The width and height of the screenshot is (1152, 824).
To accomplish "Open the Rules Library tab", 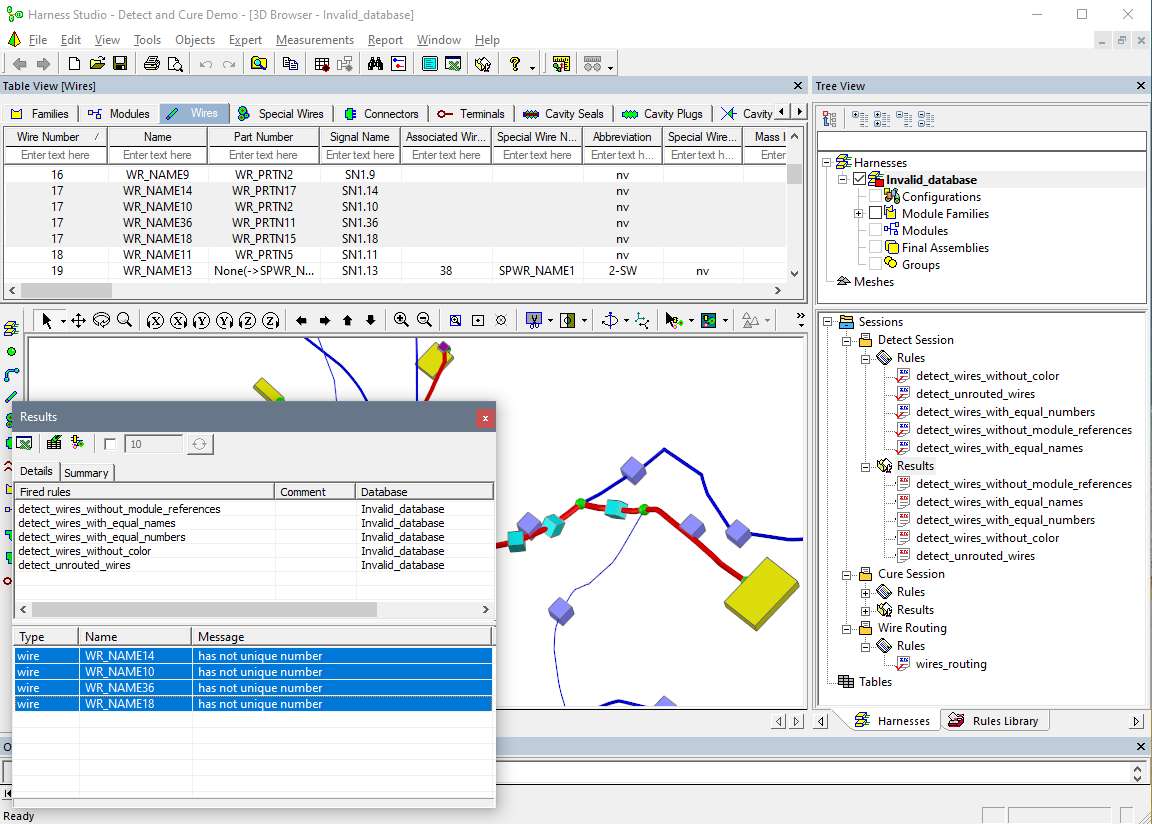I will [994, 721].
